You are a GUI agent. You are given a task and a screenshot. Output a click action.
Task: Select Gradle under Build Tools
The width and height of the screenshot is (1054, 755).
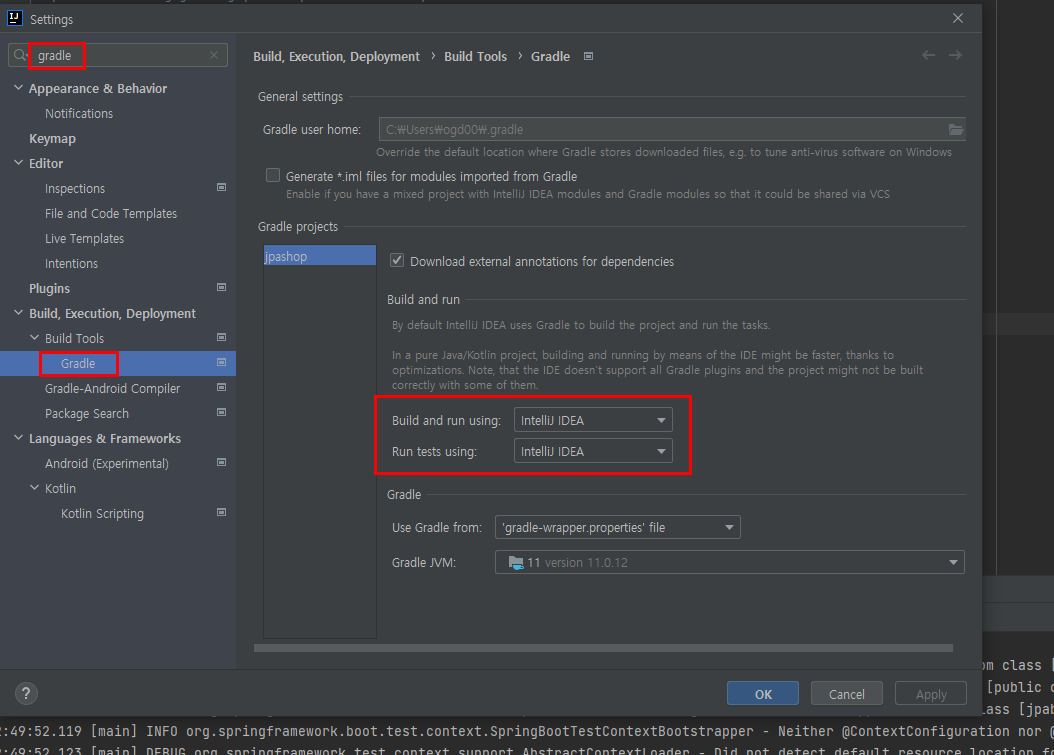(x=78, y=363)
